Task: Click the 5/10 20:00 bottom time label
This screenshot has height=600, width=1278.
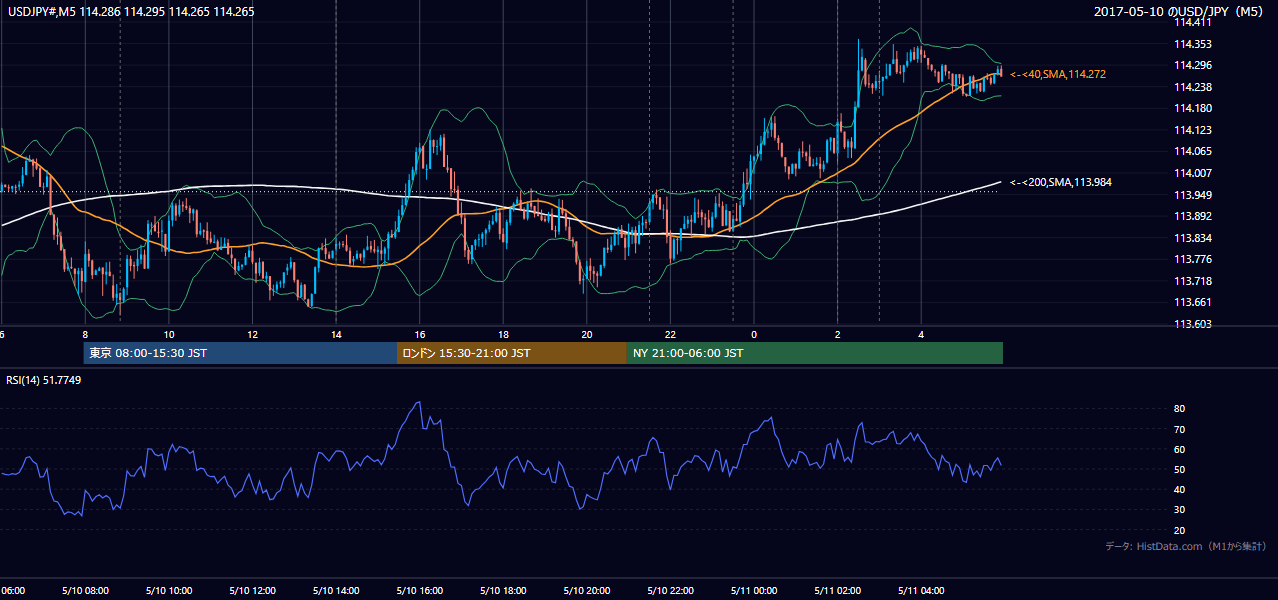Action: tap(587, 591)
